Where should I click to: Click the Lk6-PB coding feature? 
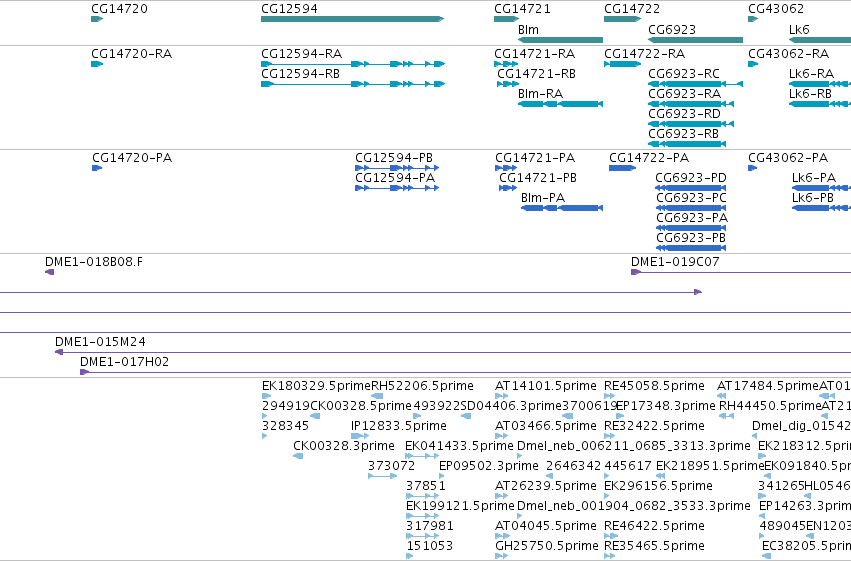[x=821, y=208]
